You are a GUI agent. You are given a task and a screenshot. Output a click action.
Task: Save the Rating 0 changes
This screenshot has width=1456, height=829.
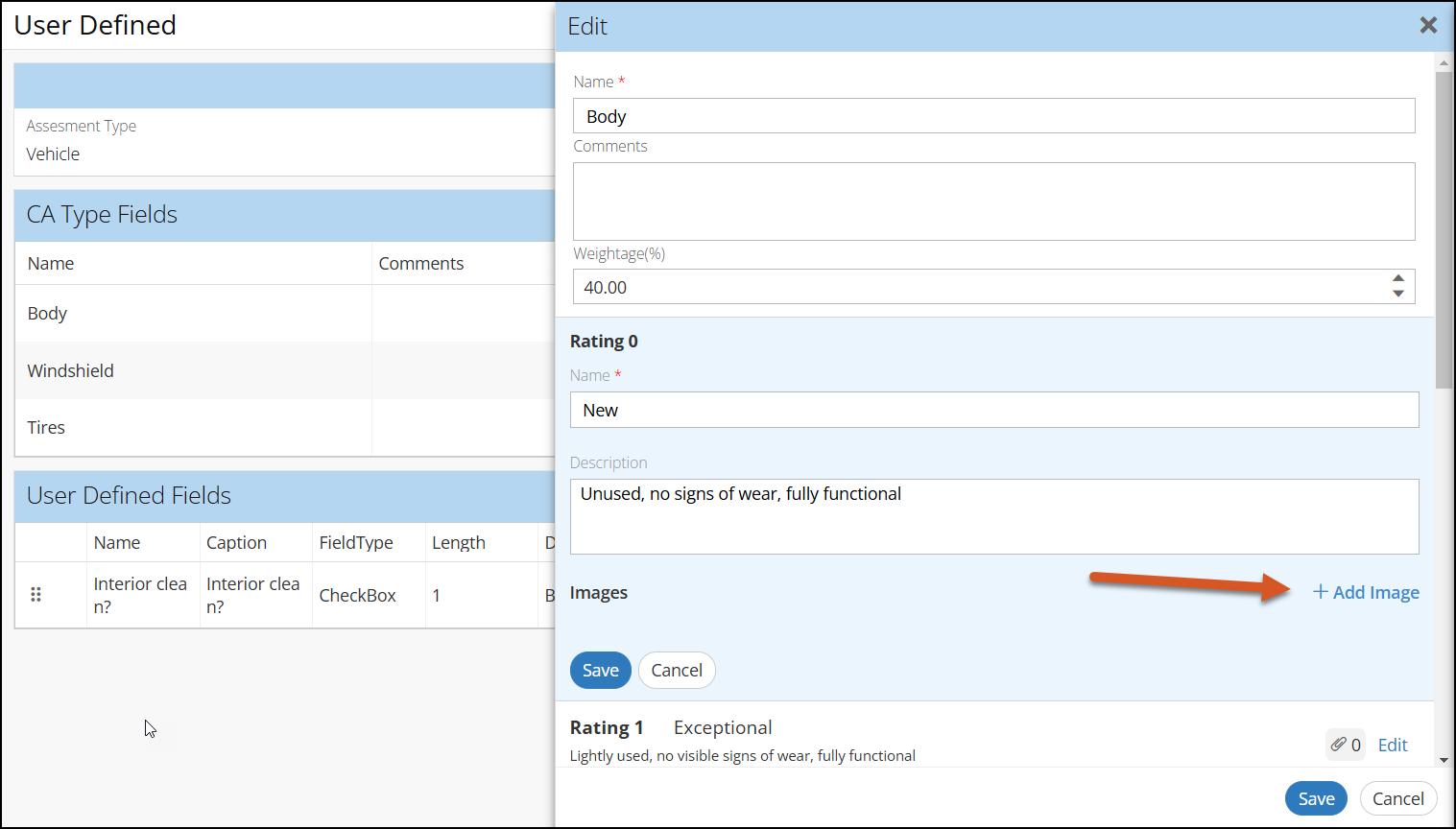(x=600, y=671)
